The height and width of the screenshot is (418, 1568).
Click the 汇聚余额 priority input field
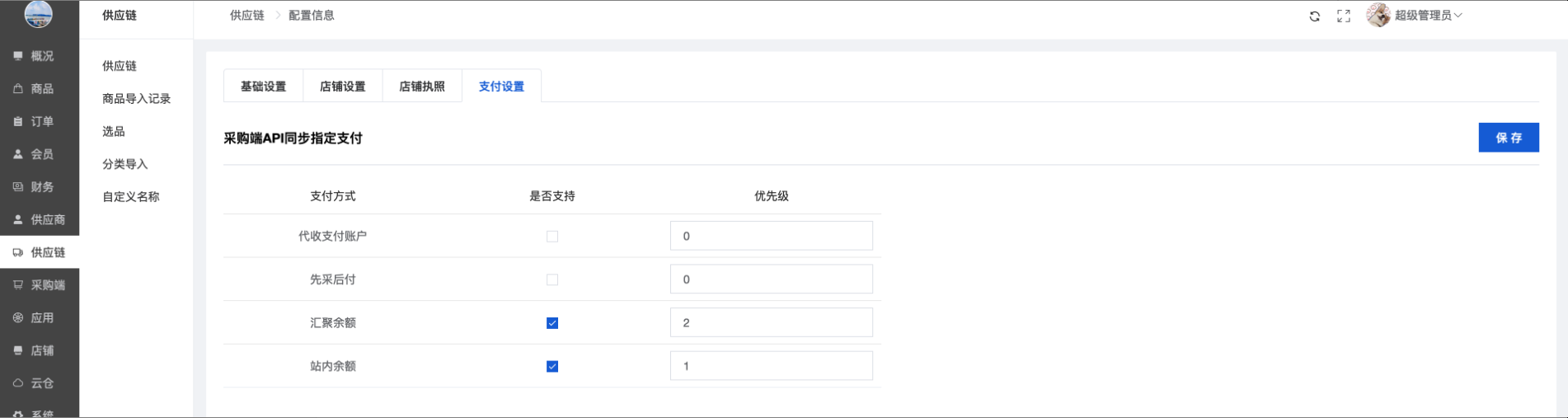pyautogui.click(x=771, y=322)
